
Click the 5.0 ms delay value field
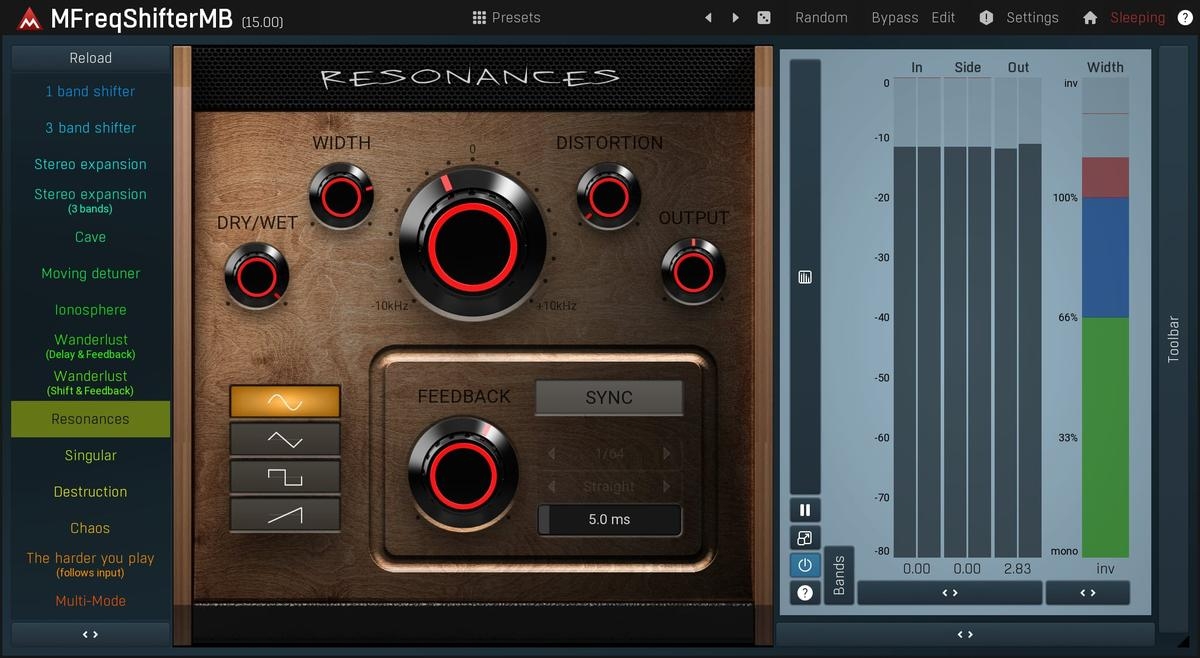tap(609, 520)
